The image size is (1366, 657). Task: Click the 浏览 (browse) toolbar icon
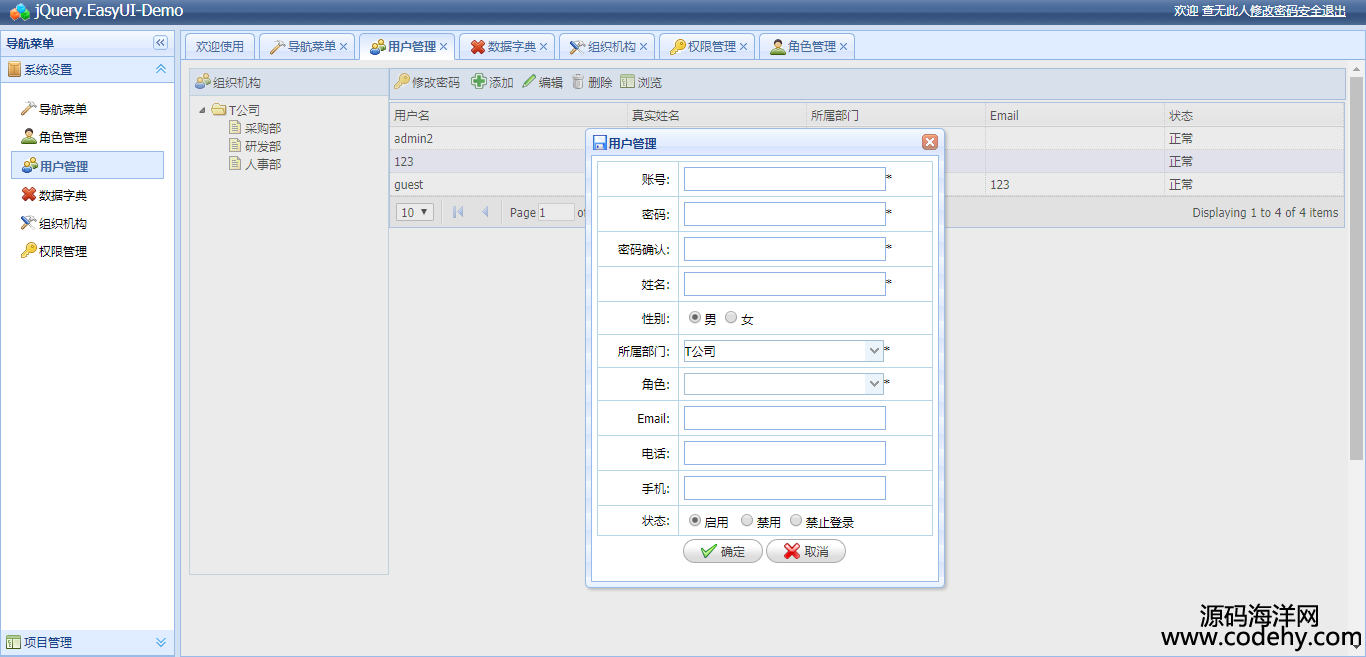627,82
